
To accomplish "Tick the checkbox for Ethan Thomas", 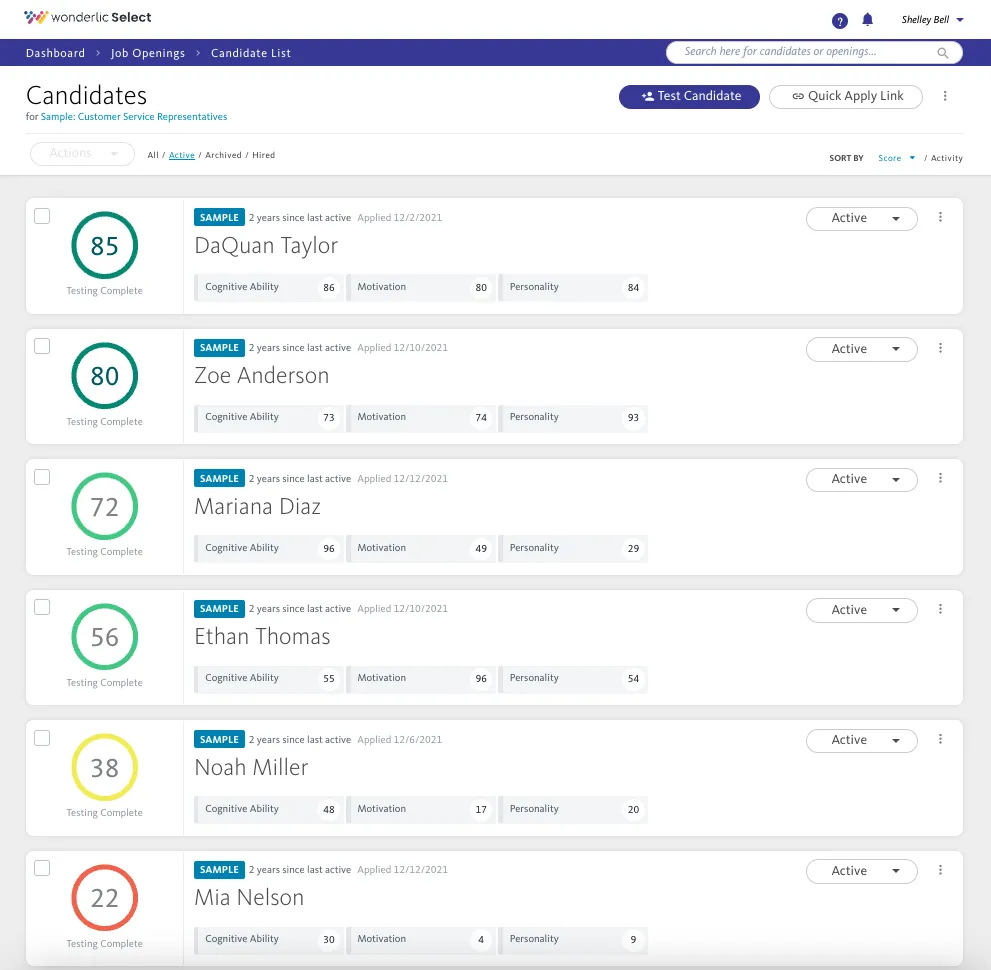I will [42, 607].
